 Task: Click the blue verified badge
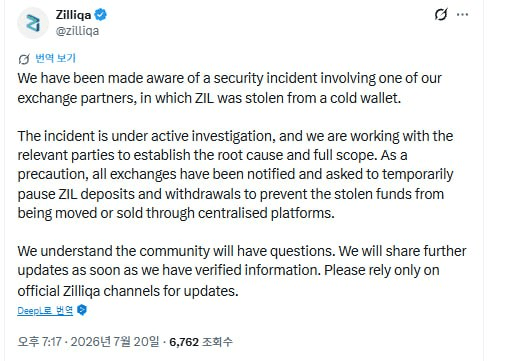101,15
